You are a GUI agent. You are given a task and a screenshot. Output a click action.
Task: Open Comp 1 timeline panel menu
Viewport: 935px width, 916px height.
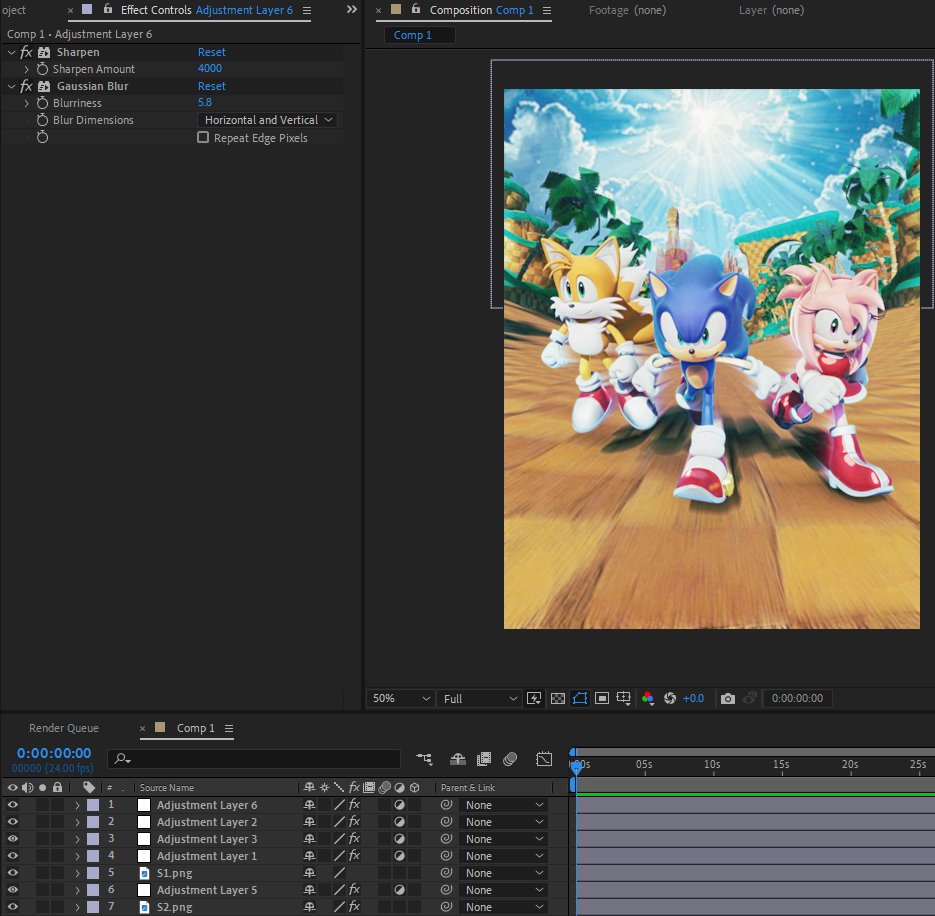229,728
